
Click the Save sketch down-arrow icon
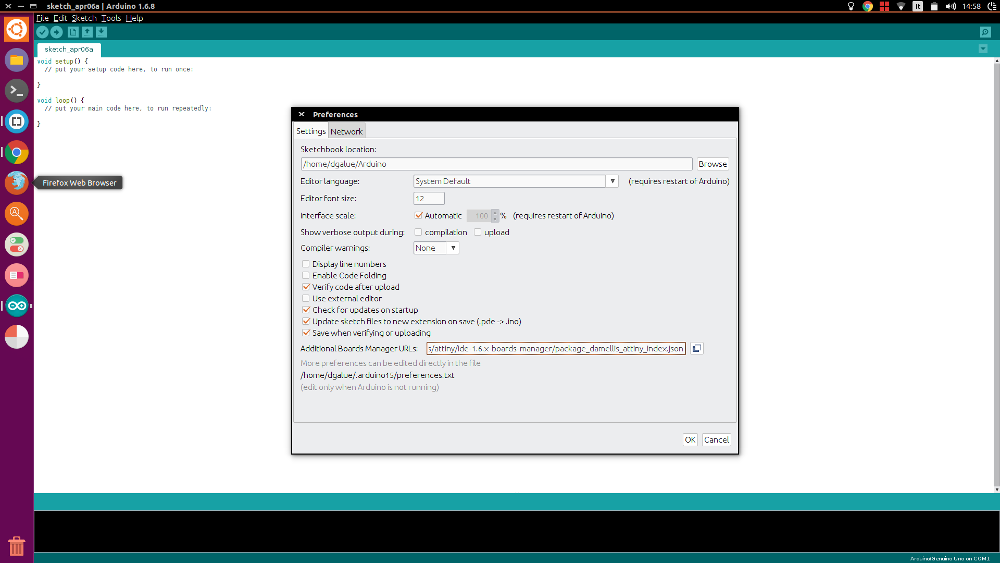[101, 32]
